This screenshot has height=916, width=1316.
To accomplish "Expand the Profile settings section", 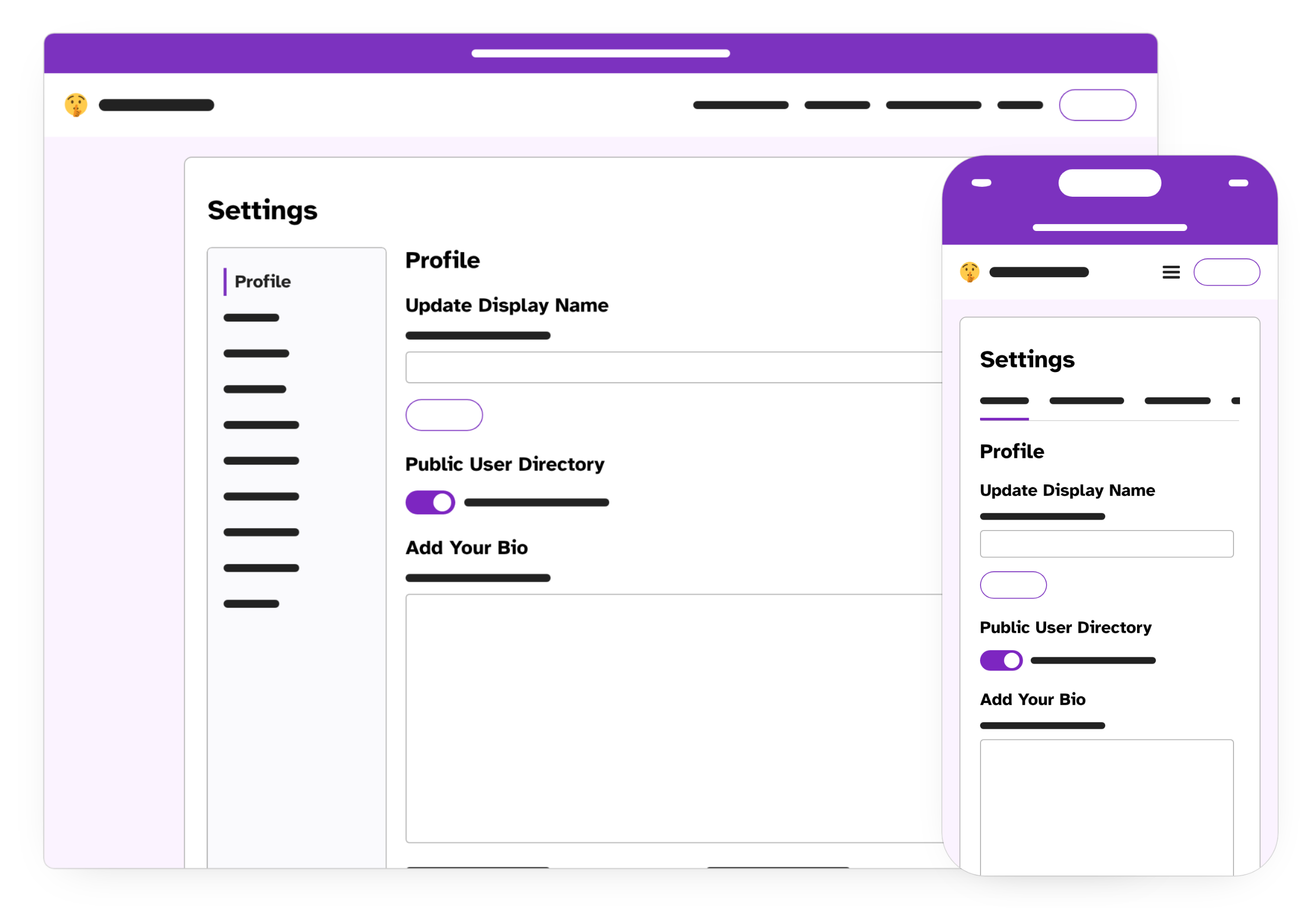I will [x=262, y=282].
